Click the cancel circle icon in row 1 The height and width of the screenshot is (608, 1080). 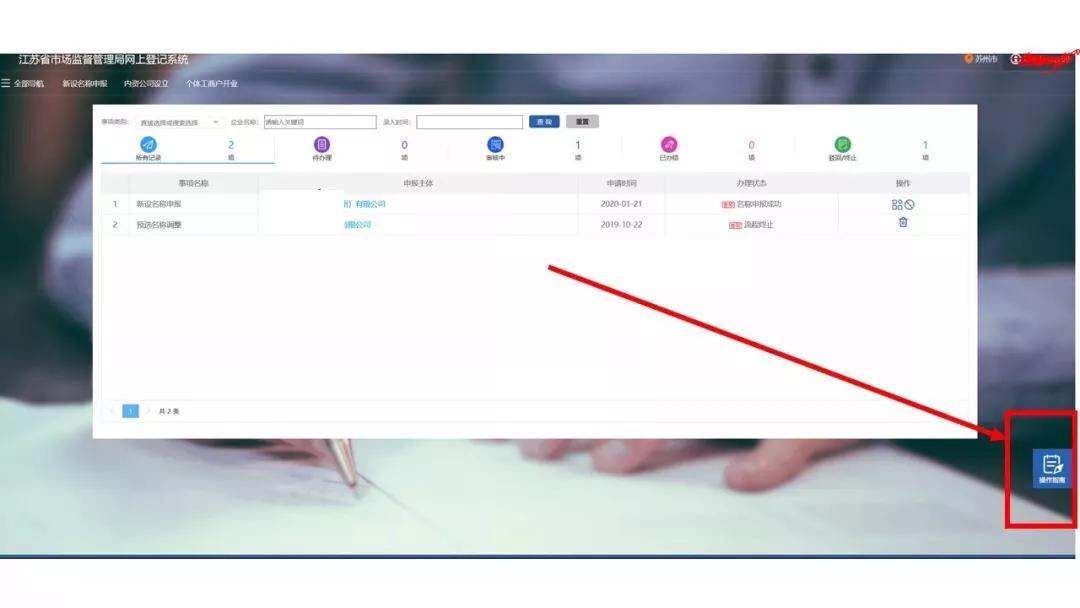[910, 205]
